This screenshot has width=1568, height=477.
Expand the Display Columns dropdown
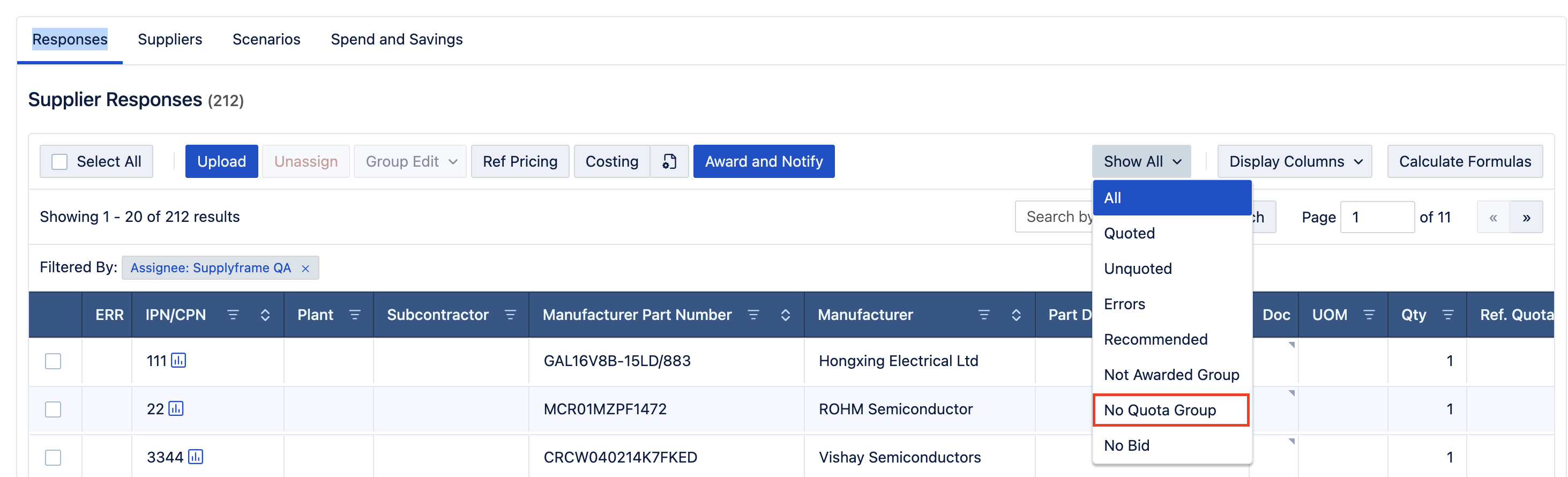click(1294, 162)
